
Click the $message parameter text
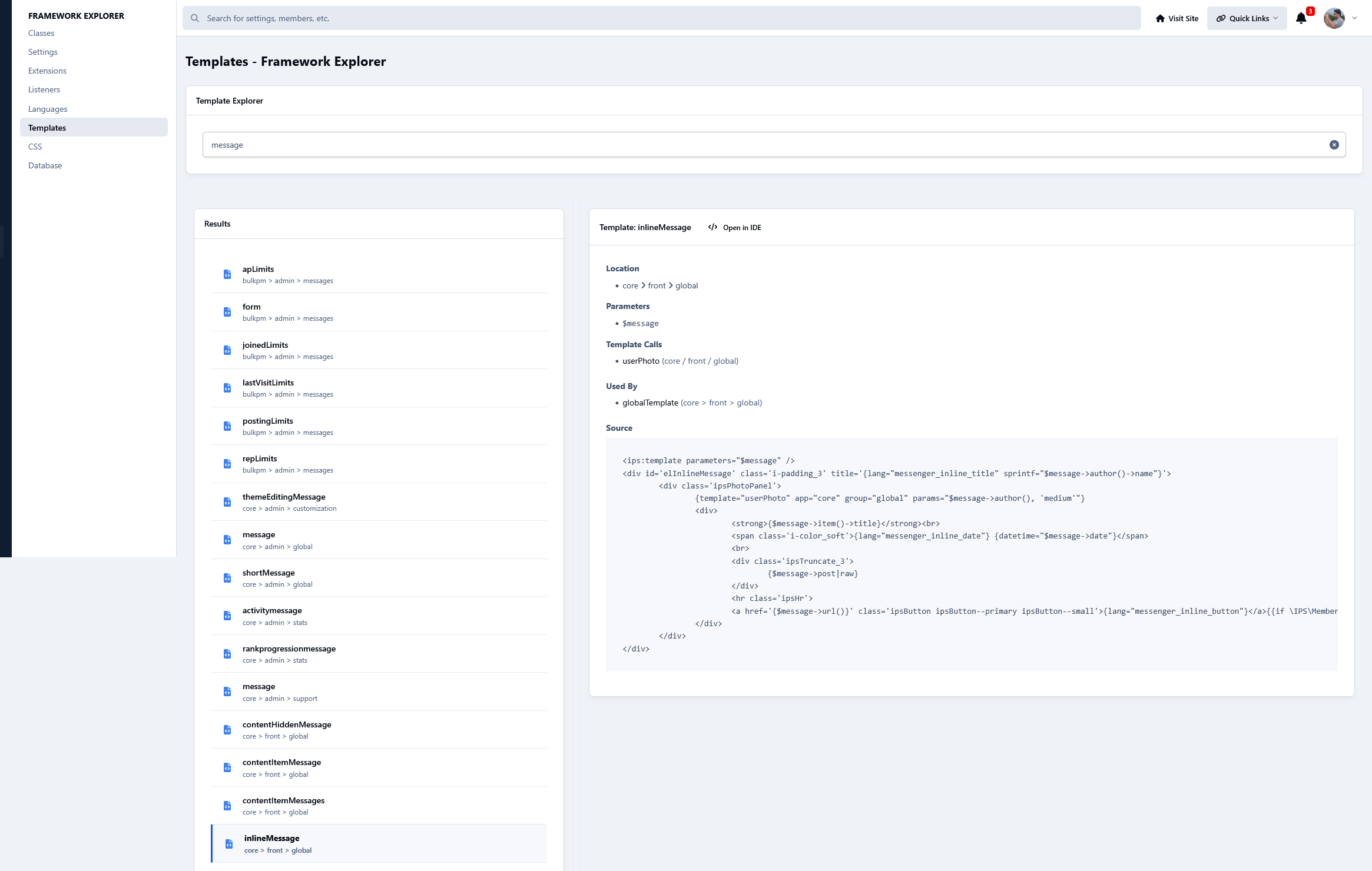[641, 323]
